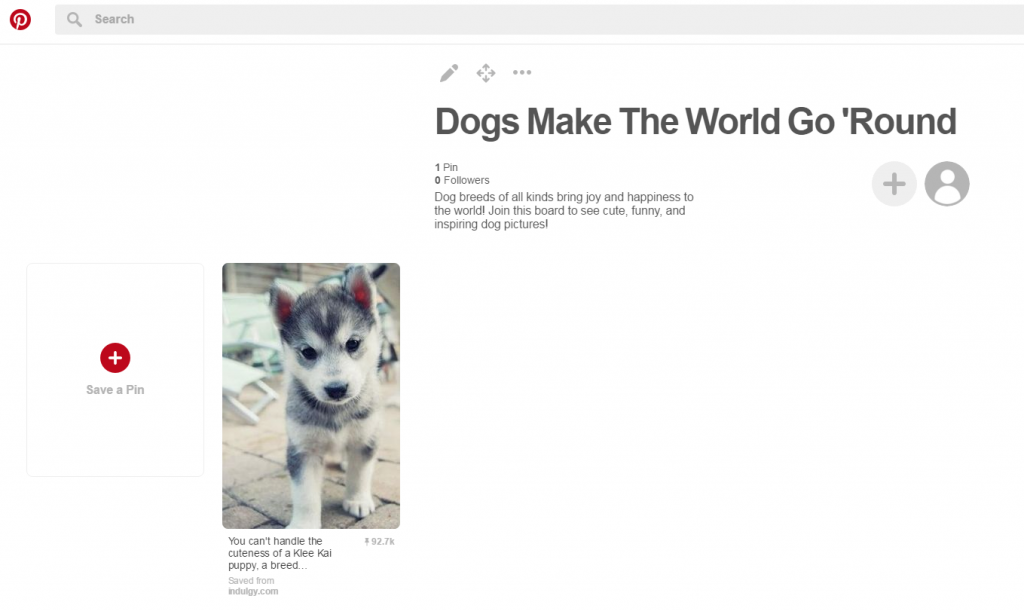Visit the indulgy.com source link

(x=253, y=591)
